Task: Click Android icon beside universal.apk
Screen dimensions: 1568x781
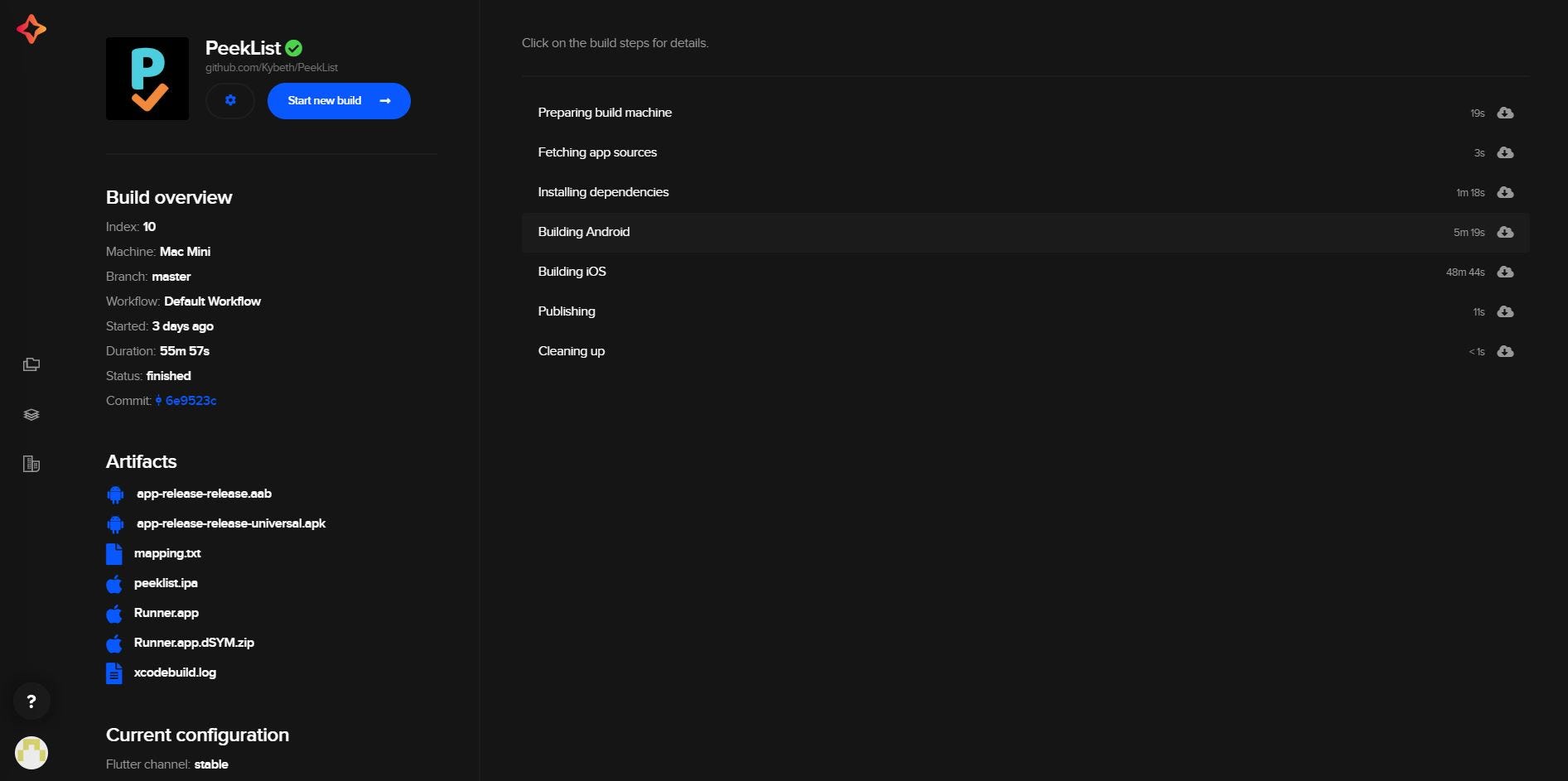Action: coord(115,524)
